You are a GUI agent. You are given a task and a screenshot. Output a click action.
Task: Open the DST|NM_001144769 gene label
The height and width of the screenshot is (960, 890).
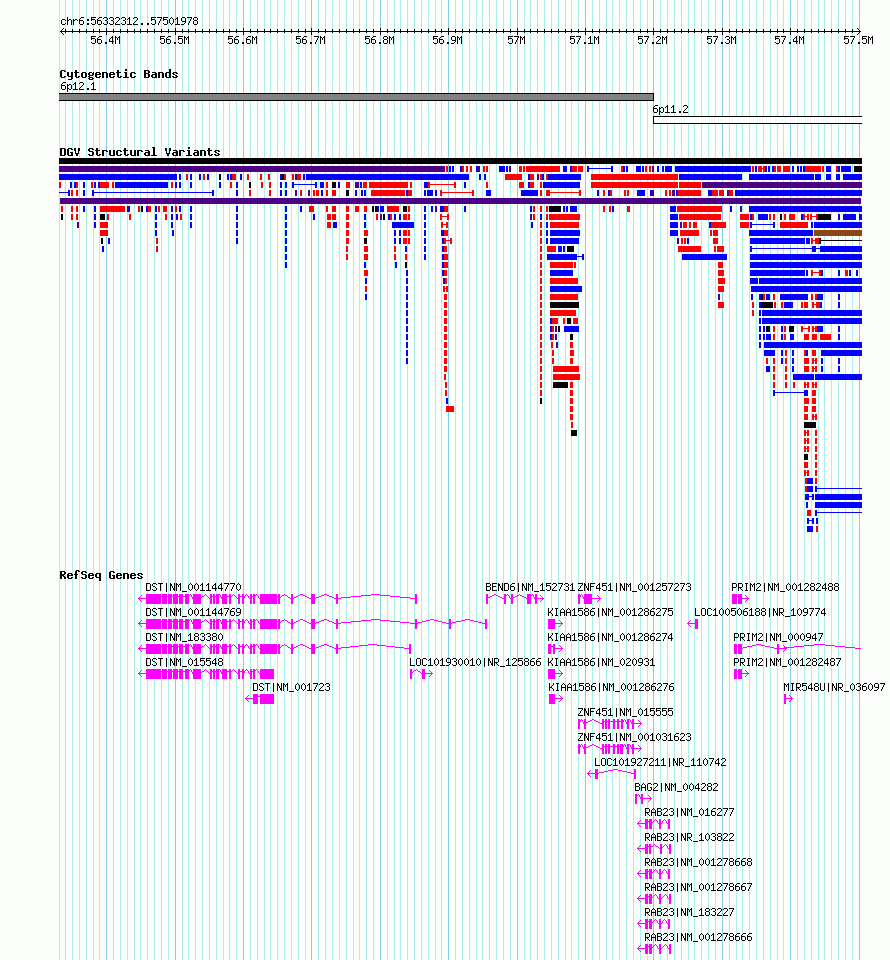193,612
